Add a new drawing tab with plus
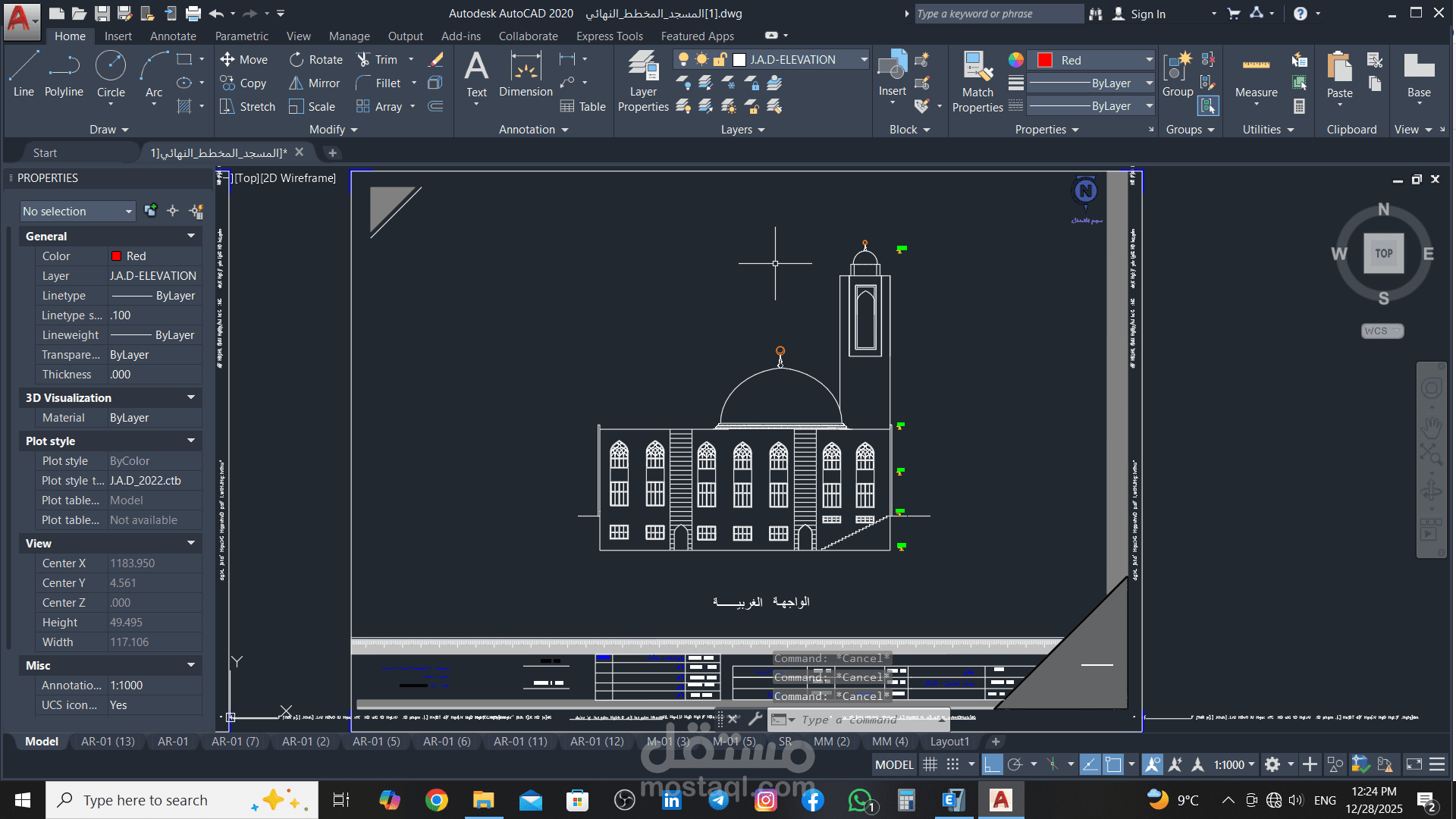Viewport: 1456px width, 819px height. coord(331,152)
